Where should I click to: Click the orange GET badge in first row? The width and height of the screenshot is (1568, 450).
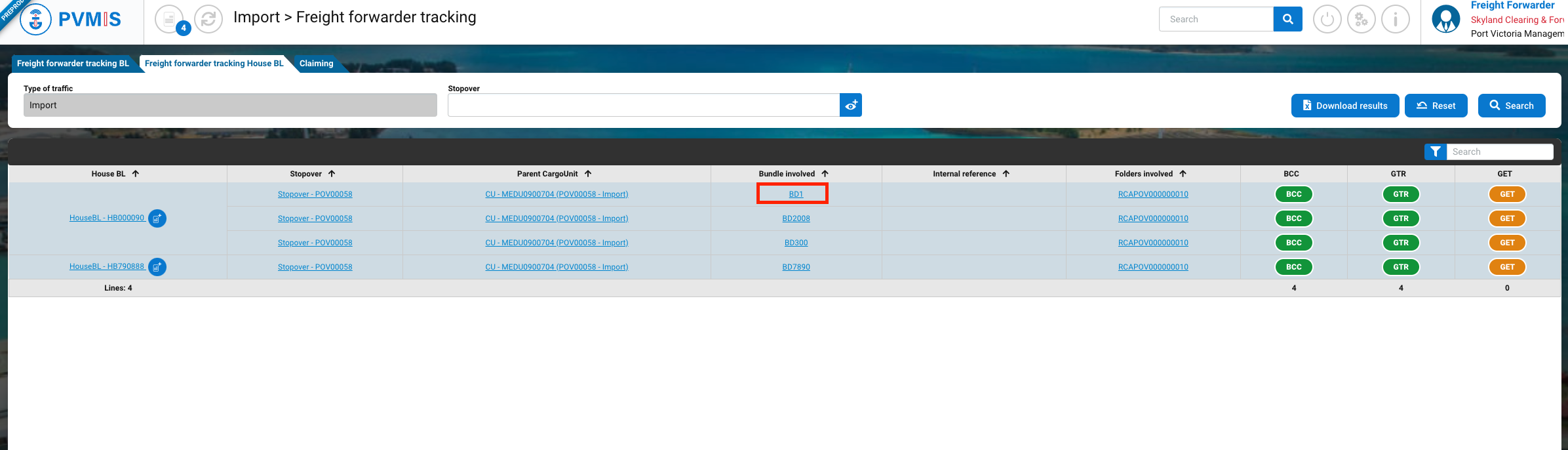pyautogui.click(x=1507, y=194)
